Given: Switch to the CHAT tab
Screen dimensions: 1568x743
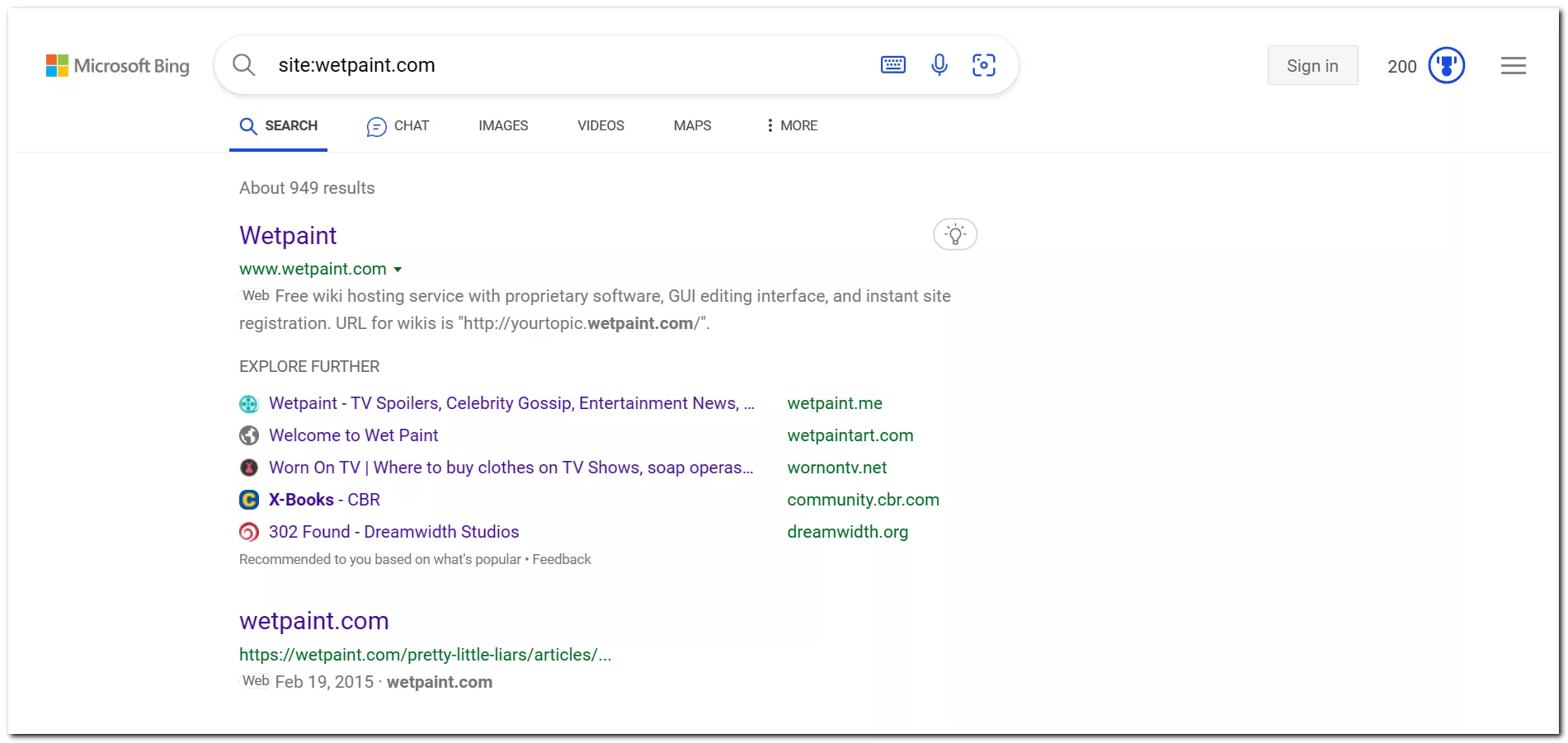Looking at the screenshot, I should (x=398, y=125).
